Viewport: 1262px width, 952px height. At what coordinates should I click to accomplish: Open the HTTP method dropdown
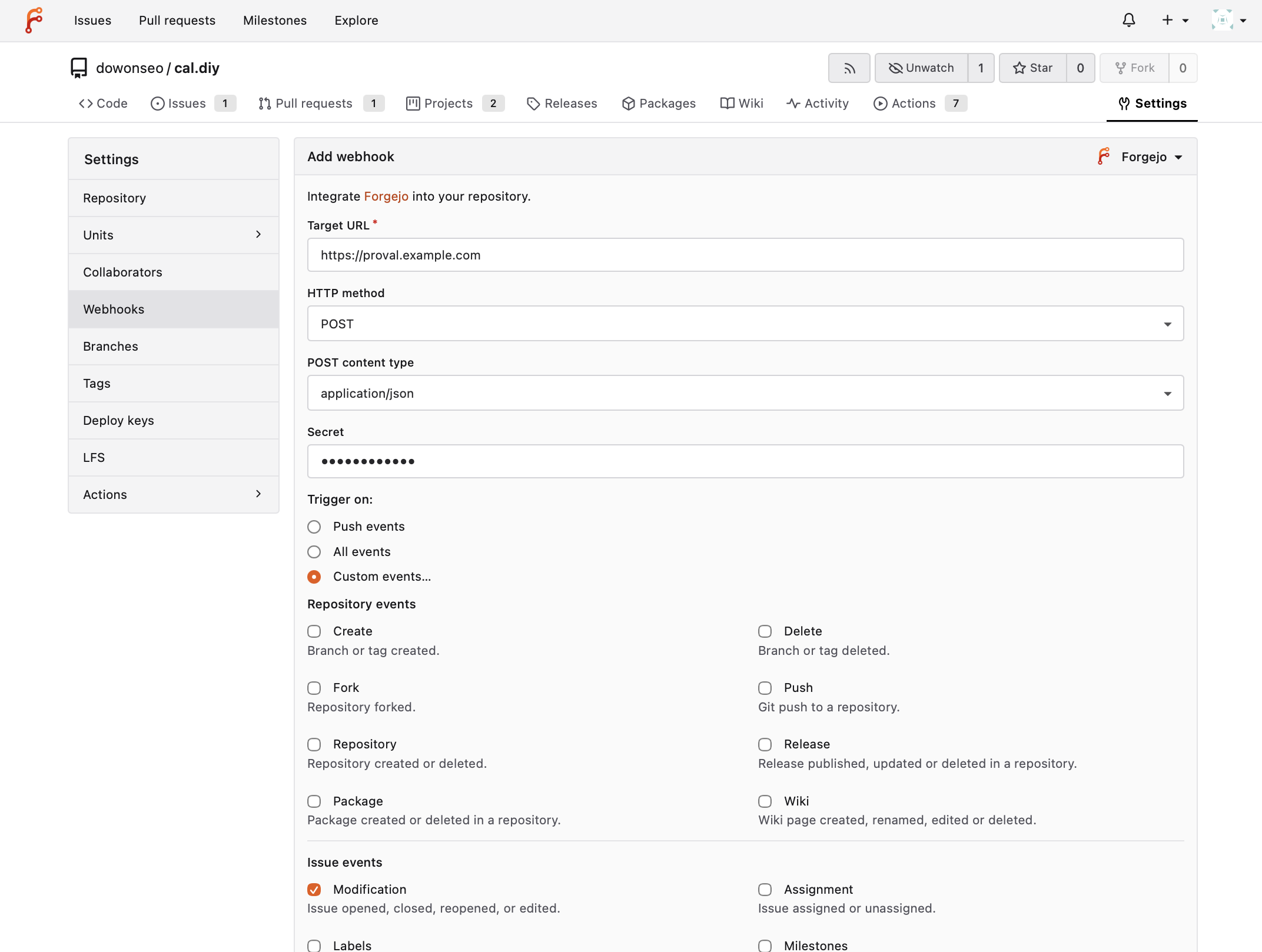tap(745, 324)
